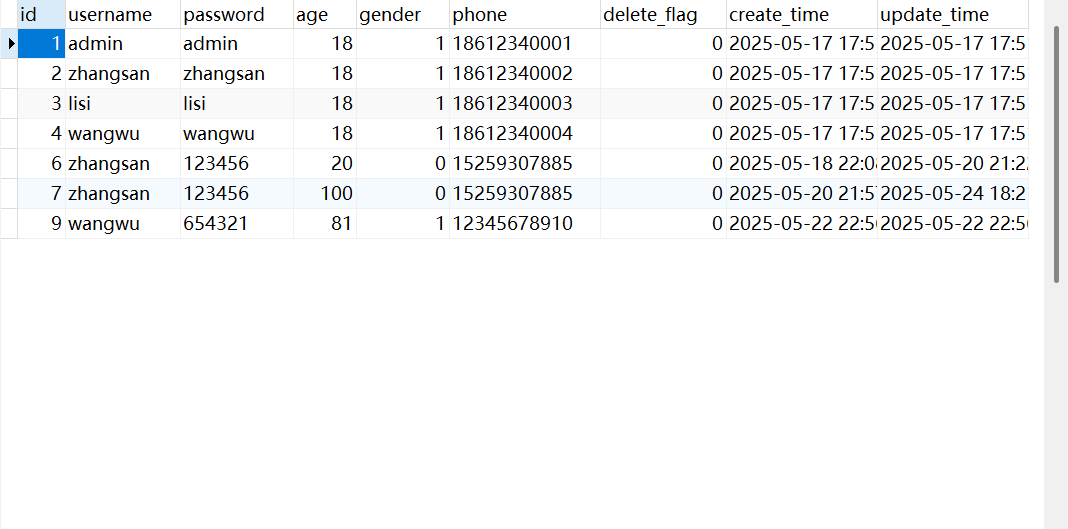The image size is (1068, 529).
Task: Click password cell 'wangwu' in row id 4
Action: click(236, 133)
